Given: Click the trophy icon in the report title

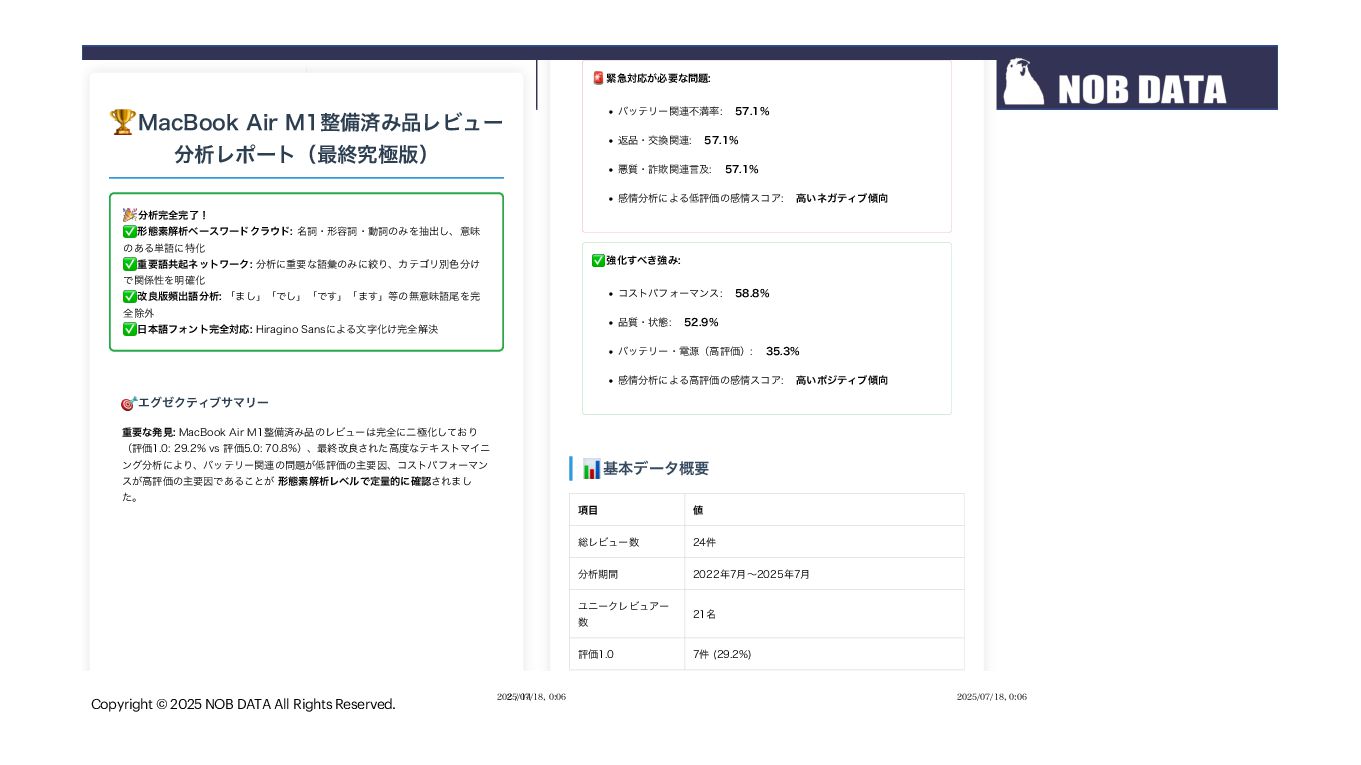Looking at the screenshot, I should (122, 122).
